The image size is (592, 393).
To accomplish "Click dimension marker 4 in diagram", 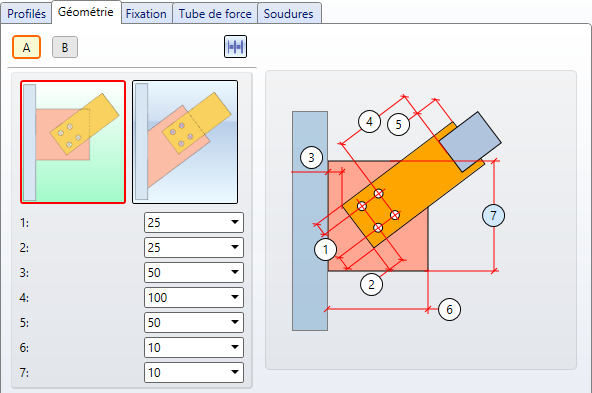I will point(369,122).
